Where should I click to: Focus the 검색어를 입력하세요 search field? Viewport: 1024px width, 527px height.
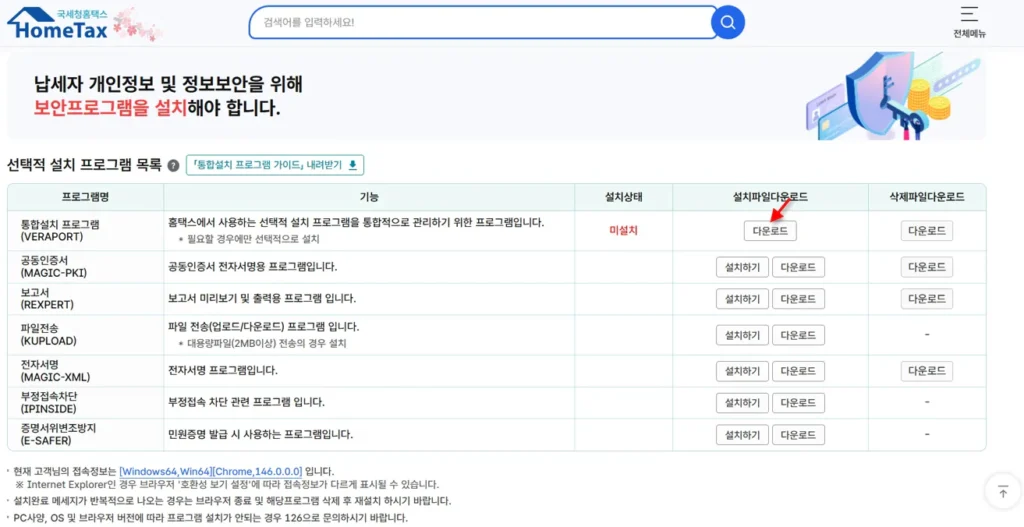(483, 23)
